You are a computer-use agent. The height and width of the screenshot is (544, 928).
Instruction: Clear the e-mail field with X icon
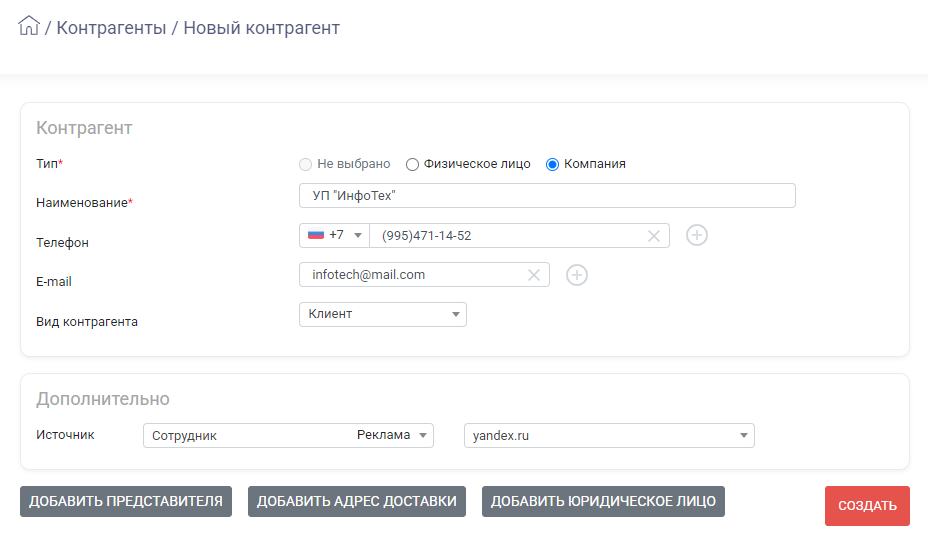(533, 275)
